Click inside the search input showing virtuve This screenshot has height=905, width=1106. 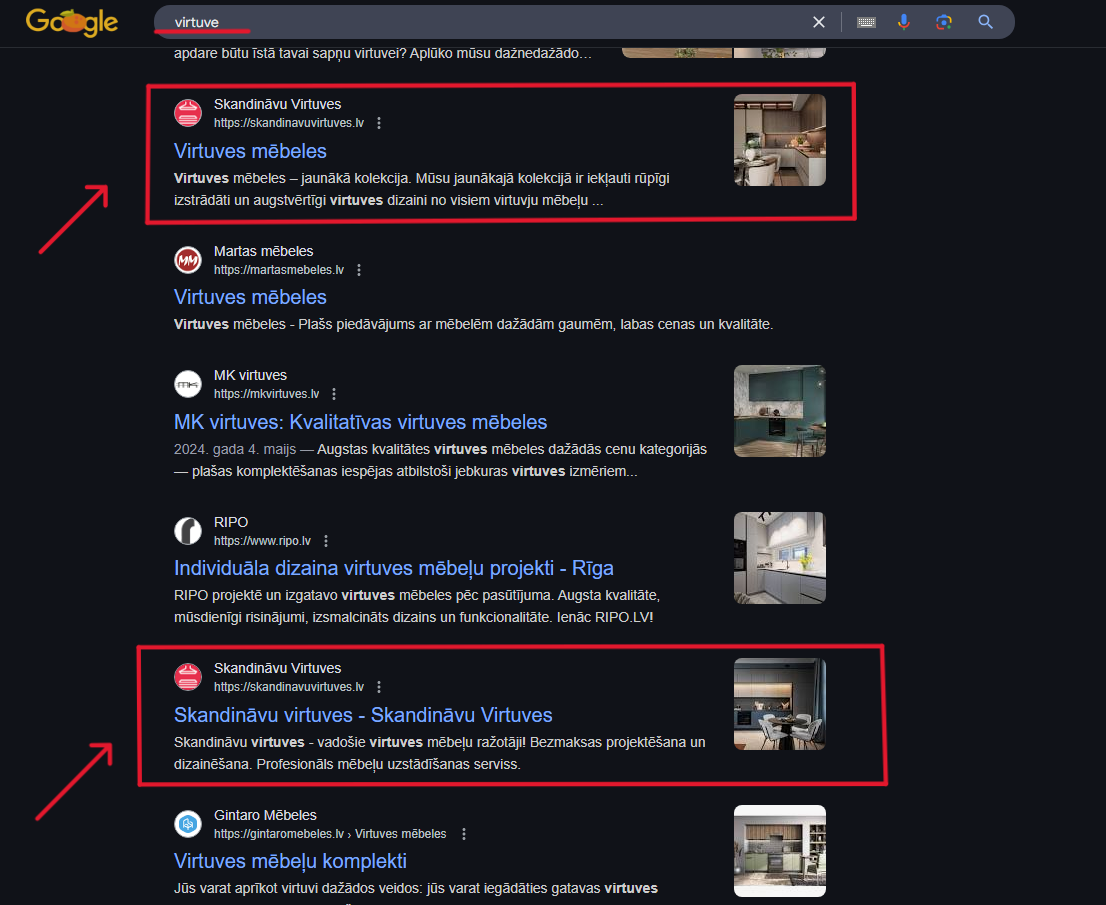400,21
